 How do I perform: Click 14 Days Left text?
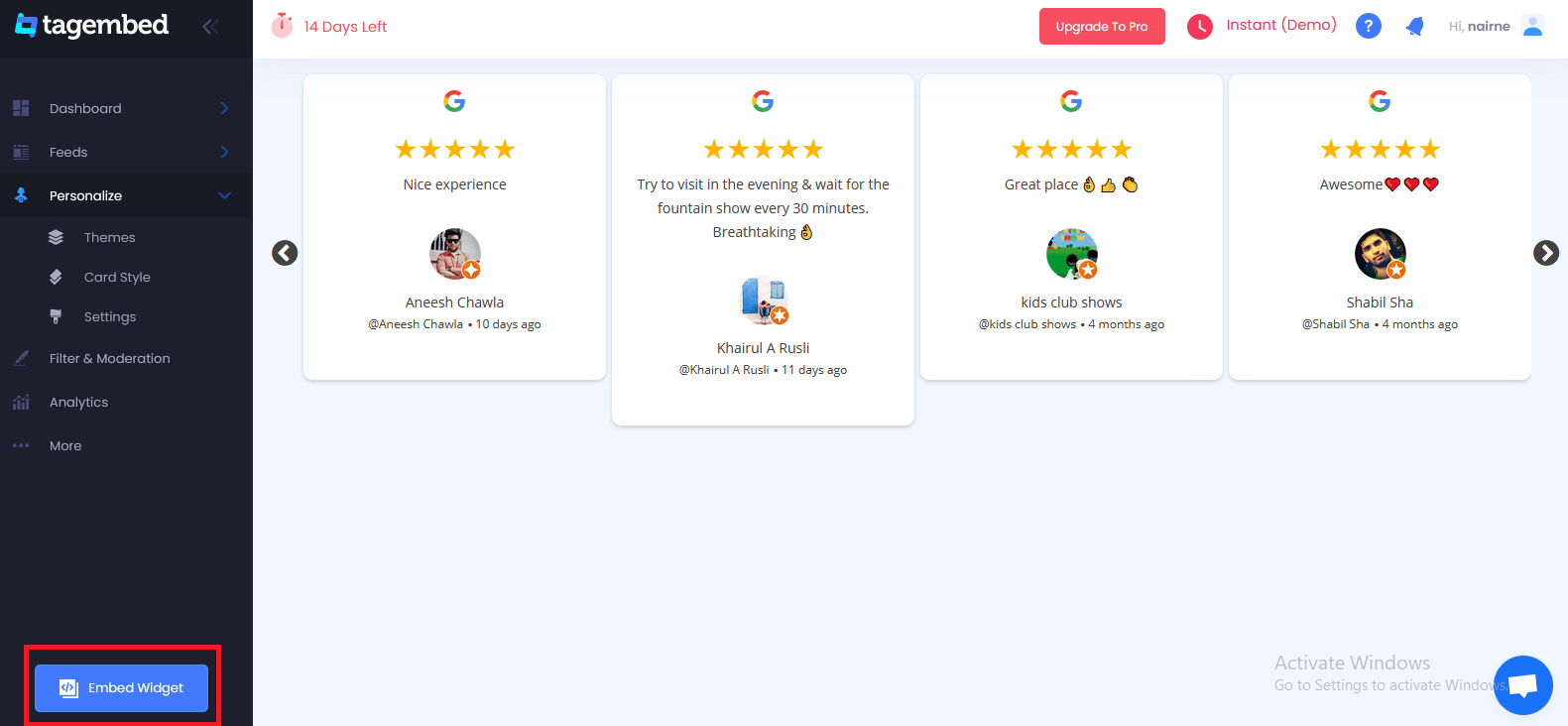tap(345, 27)
